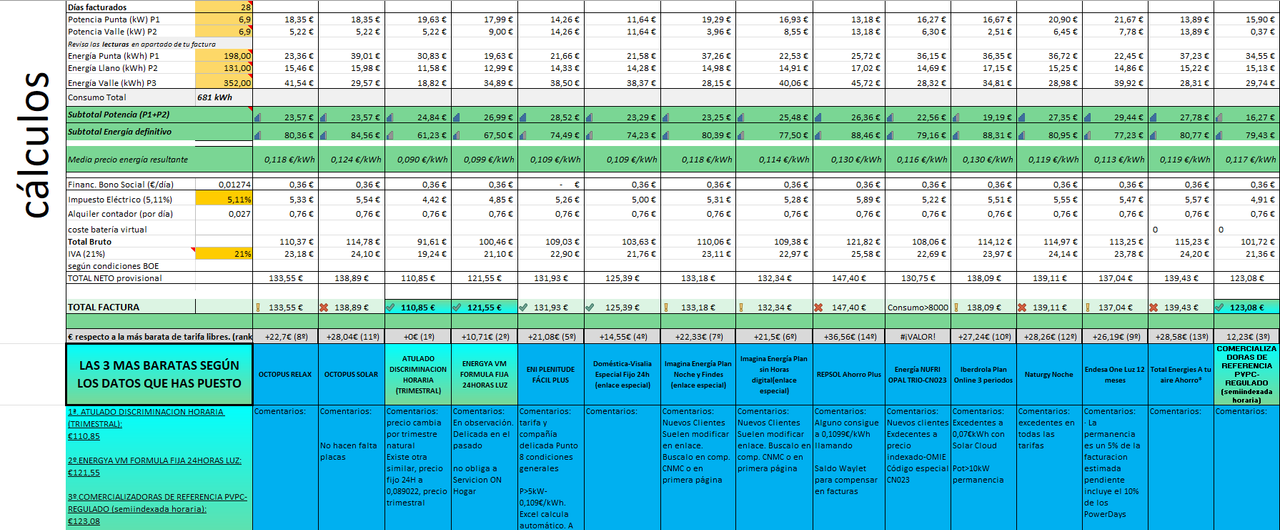Select the Energía Punta cell containing 198,00
This screenshot has height=530, width=1280.
click(x=224, y=57)
